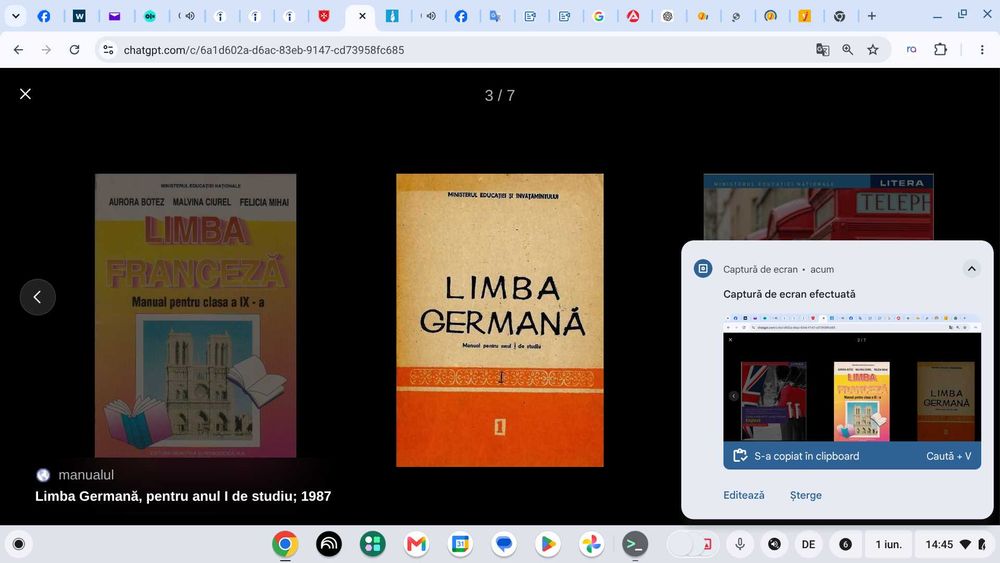The height and width of the screenshot is (563, 1000).
Task: Switch to the purple mail tab
Action: tap(114, 16)
